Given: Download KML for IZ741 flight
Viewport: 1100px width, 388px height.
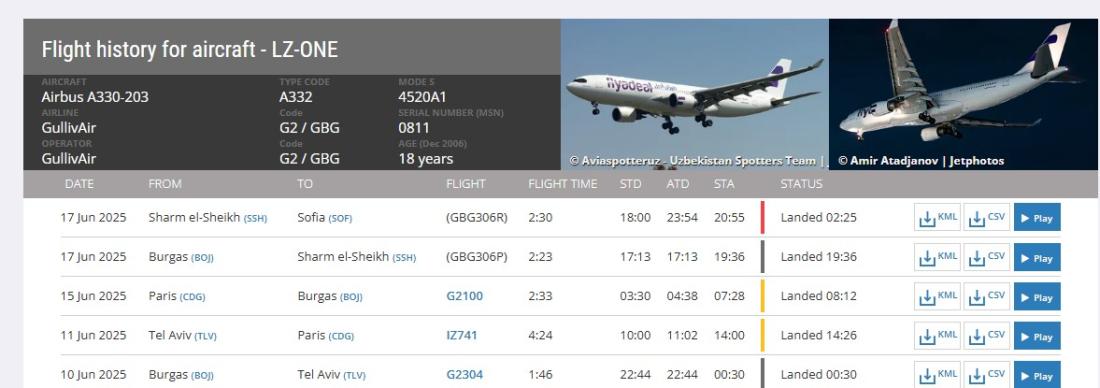Looking at the screenshot, I should [x=937, y=335].
